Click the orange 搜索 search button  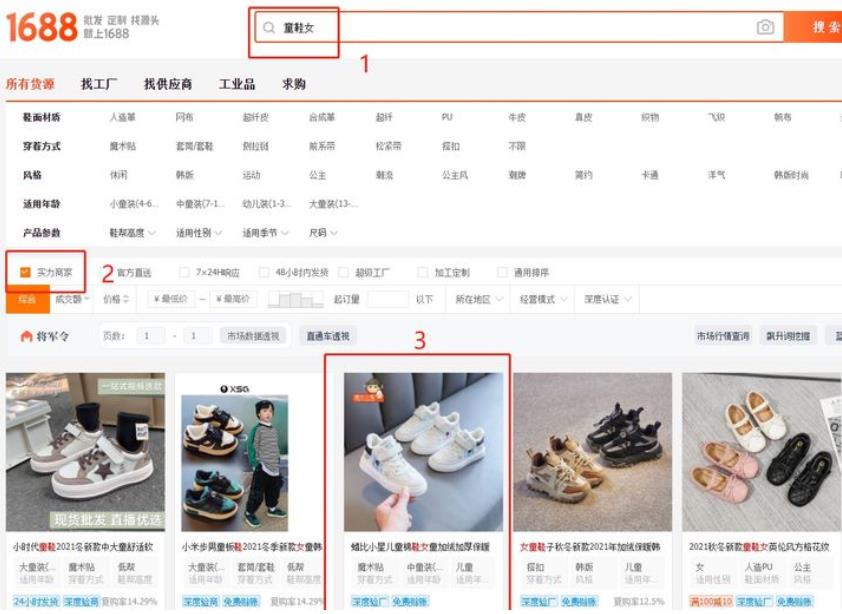tap(827, 26)
